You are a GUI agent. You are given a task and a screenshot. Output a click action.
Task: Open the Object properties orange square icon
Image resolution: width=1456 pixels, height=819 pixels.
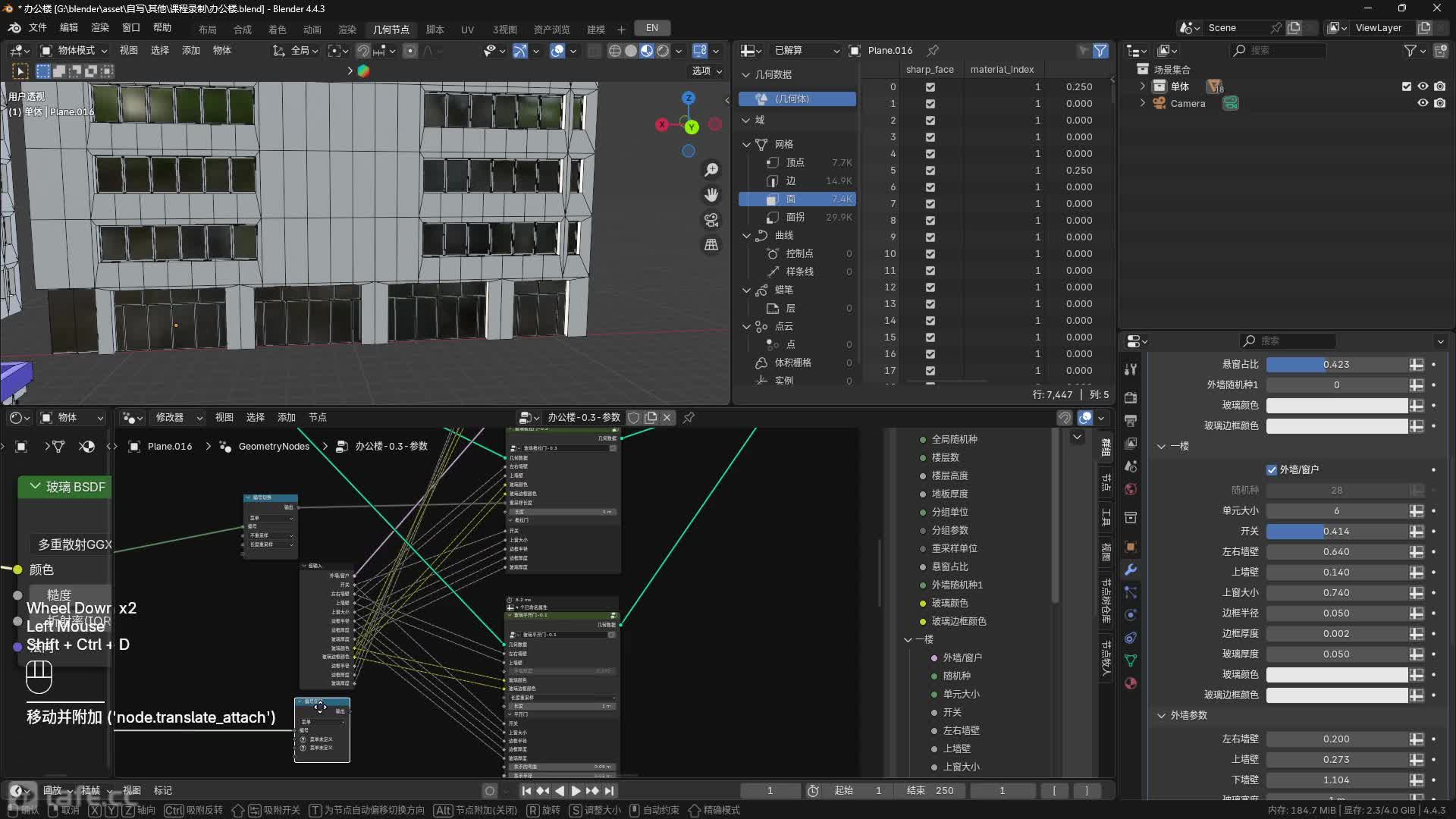tap(1131, 547)
